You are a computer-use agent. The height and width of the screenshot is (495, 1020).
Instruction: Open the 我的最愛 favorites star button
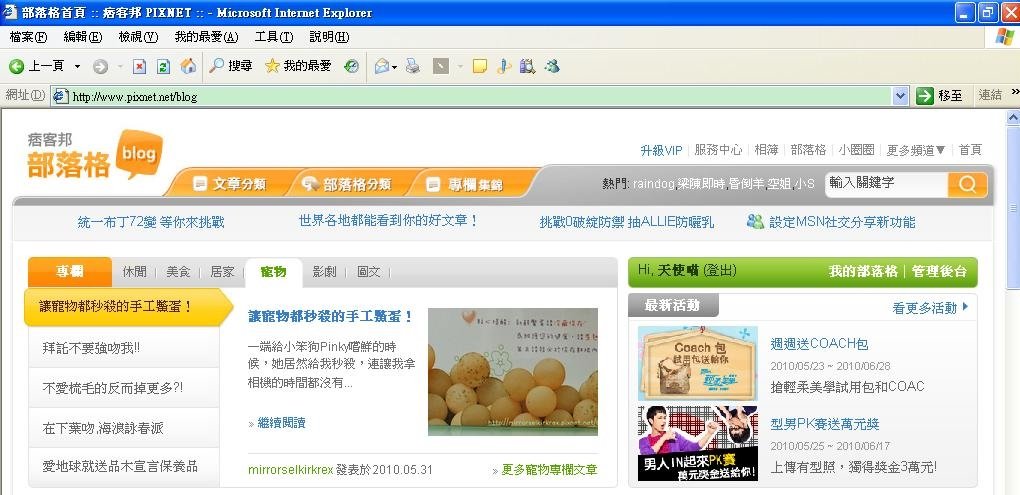[x=299, y=66]
